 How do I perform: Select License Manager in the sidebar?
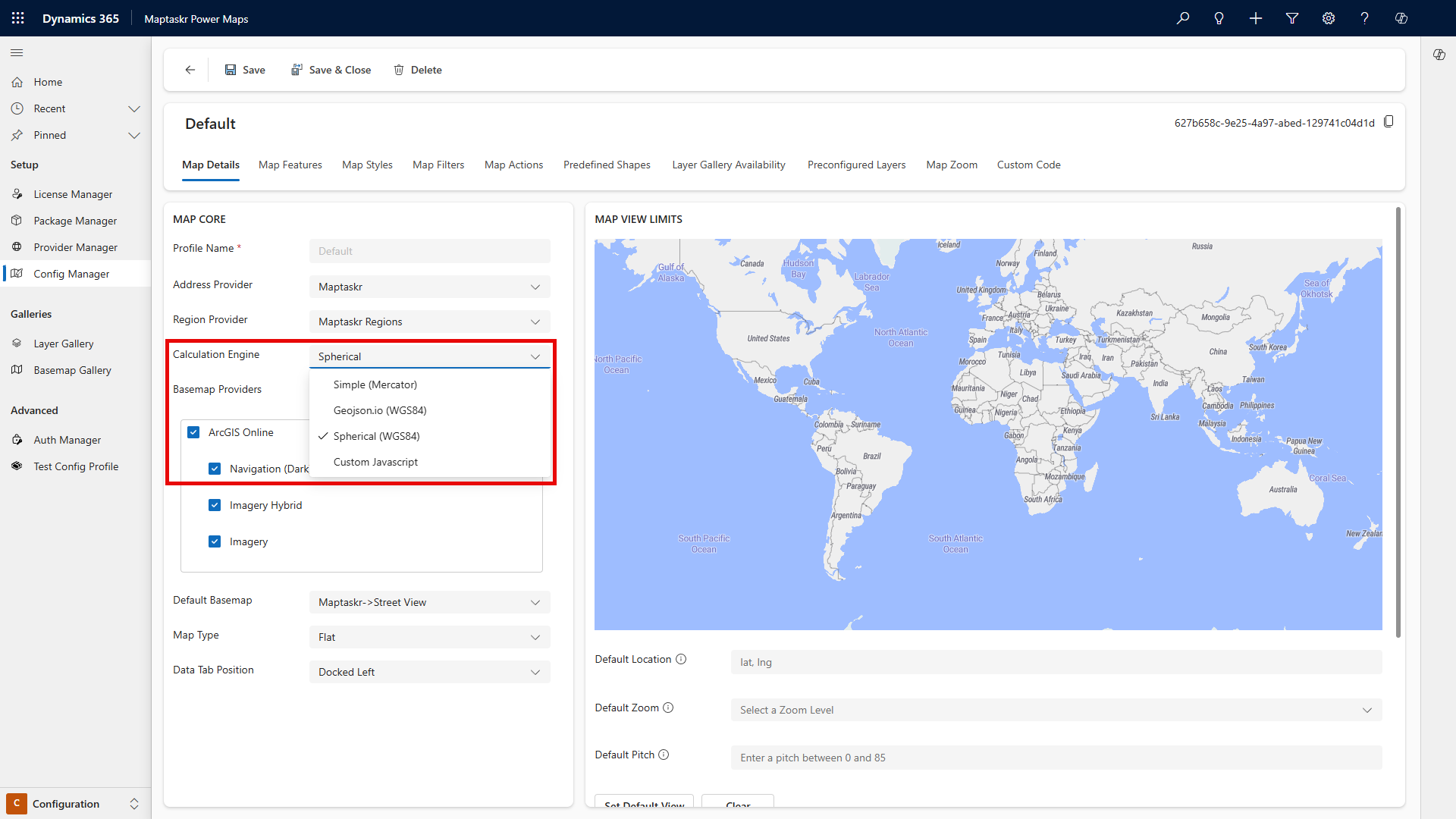[72, 193]
